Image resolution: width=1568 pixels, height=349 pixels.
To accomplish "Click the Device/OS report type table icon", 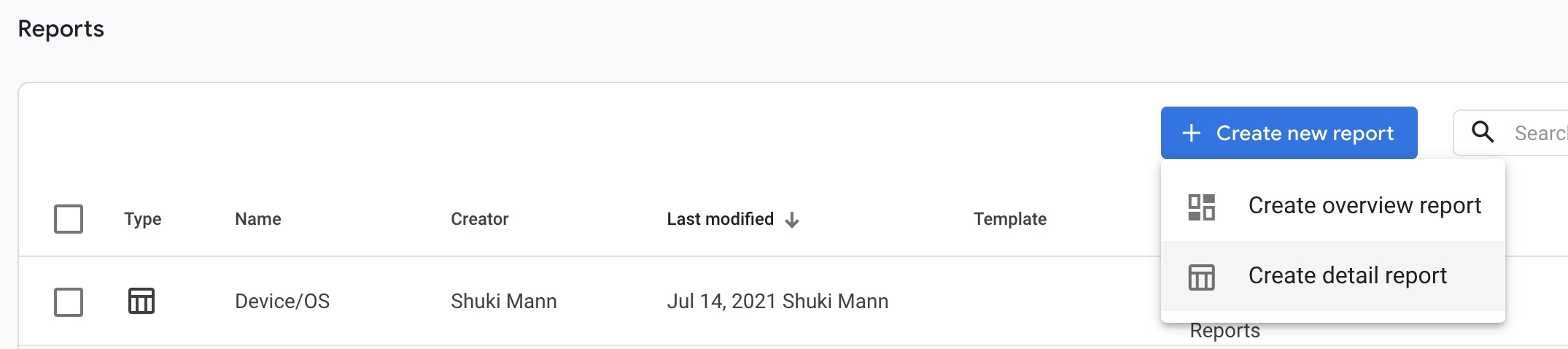I will coord(141,301).
